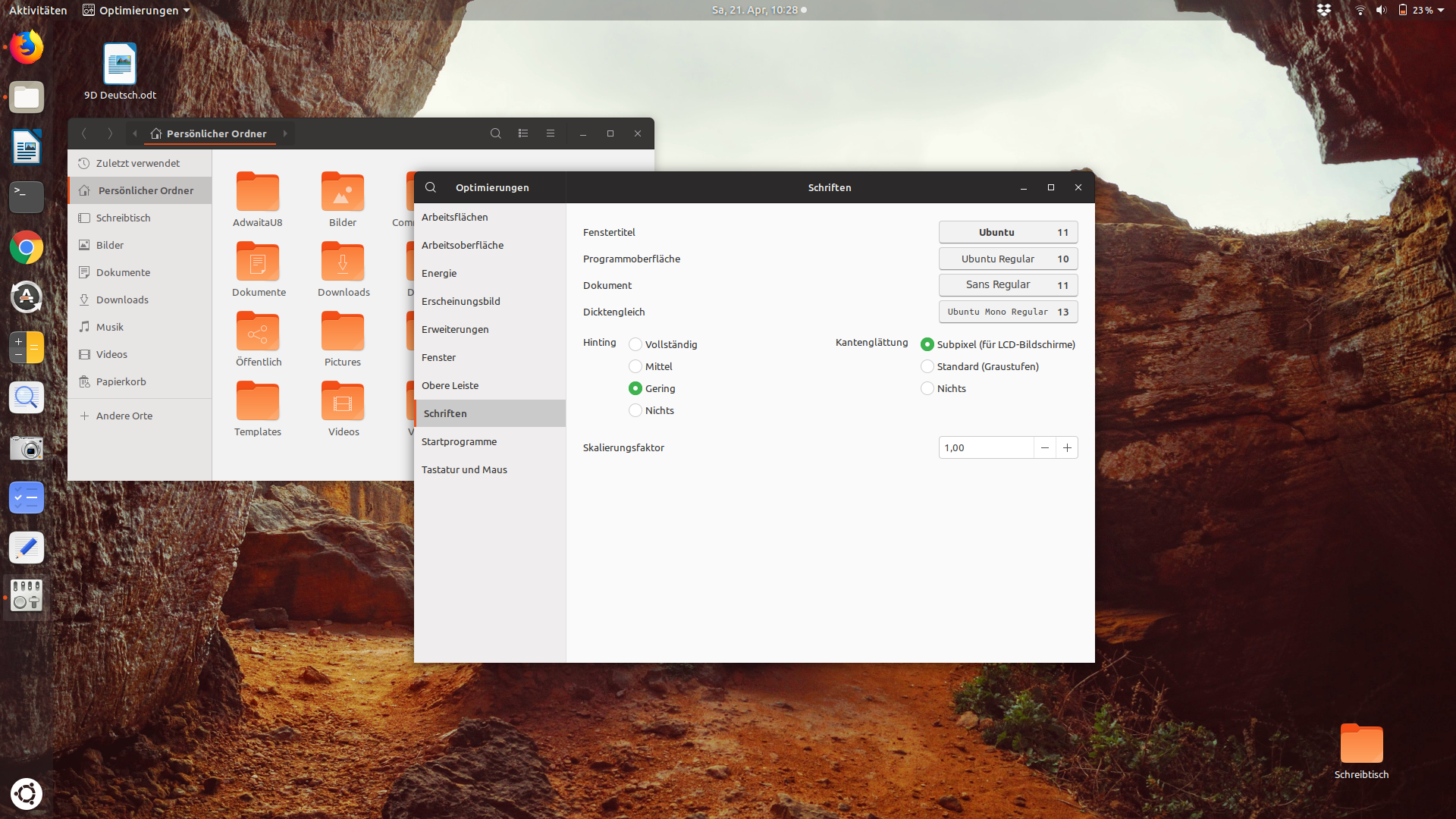The image size is (1456, 819).
Task: Click the Fenstertitel font button Ubuntu 11
Action: click(x=1008, y=232)
